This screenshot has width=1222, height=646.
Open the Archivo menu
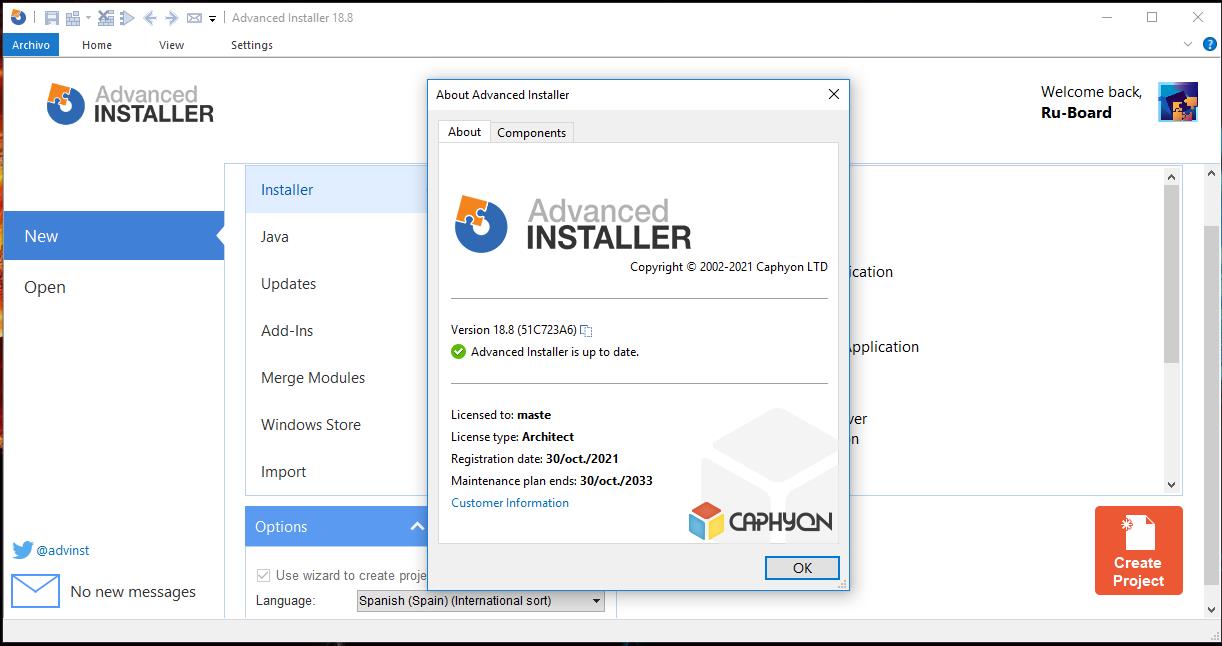coord(30,45)
